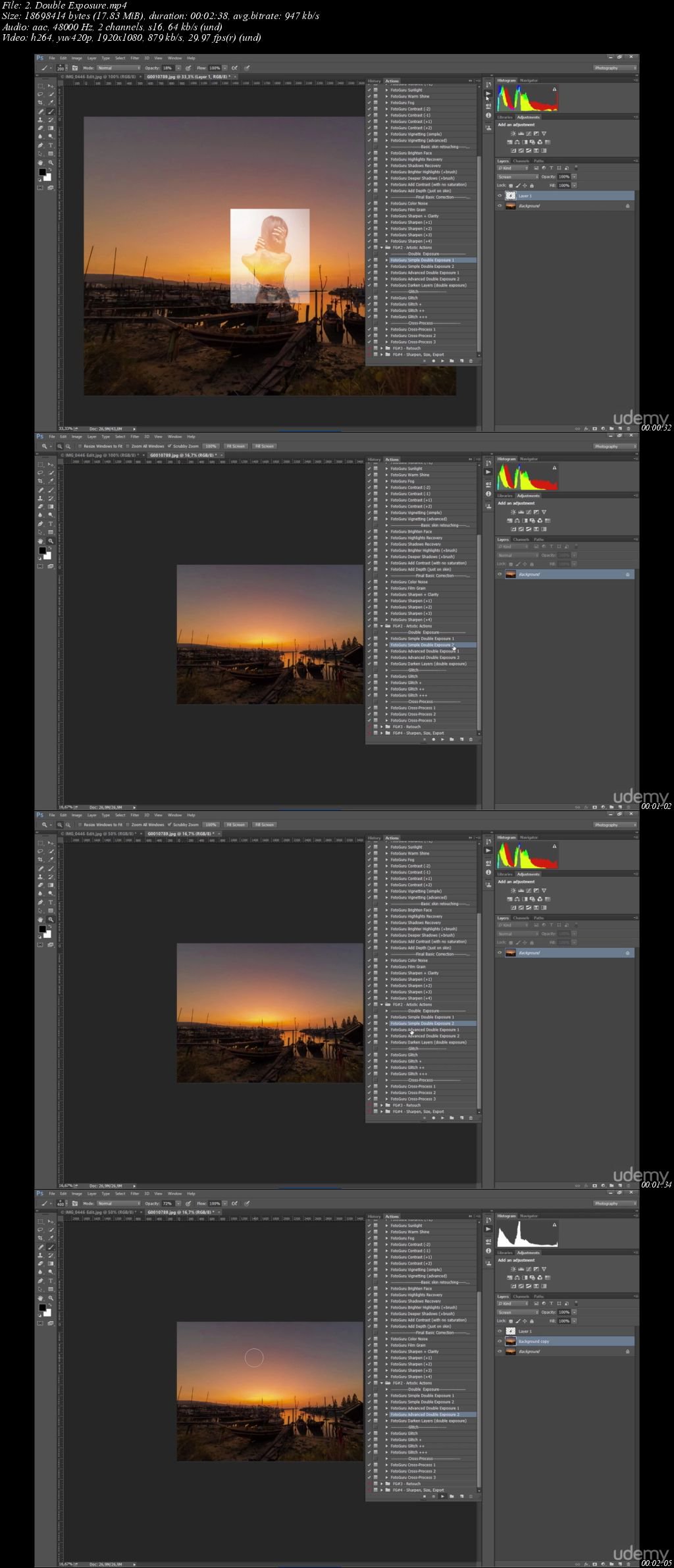Open the brush Opacity 18% slider arrow, 00:00:32 frame
This screenshot has width=674, height=1568.
(x=178, y=68)
